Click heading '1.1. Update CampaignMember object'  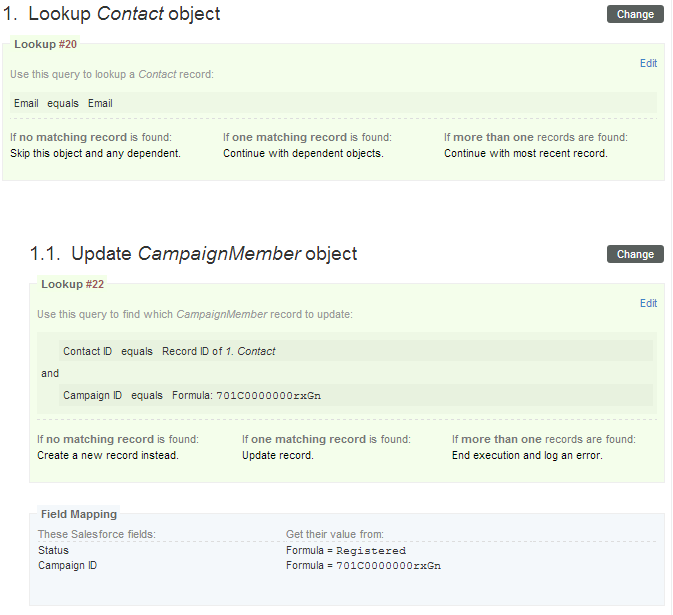pos(194,254)
